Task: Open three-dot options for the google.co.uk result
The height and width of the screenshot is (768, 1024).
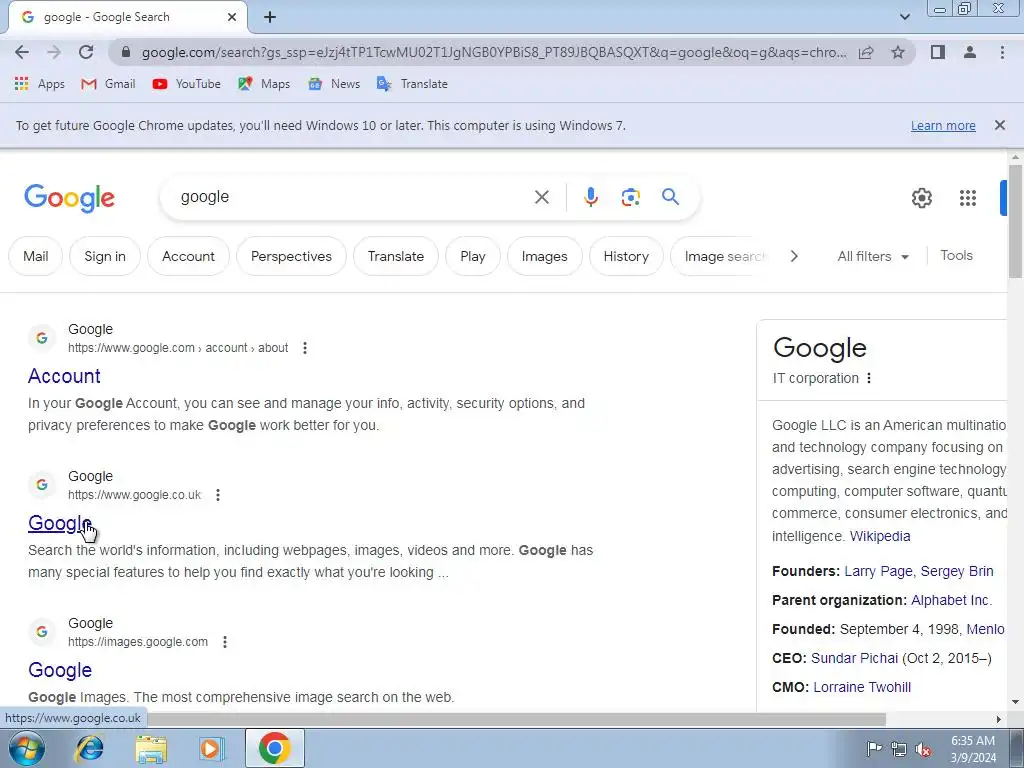Action: (x=217, y=495)
